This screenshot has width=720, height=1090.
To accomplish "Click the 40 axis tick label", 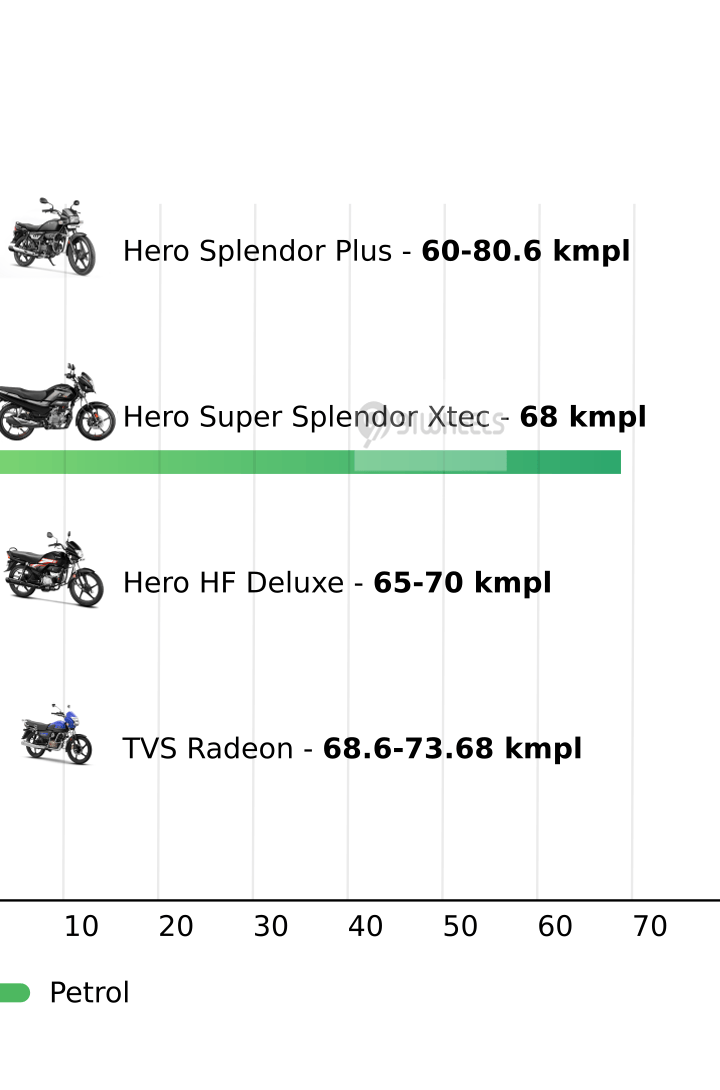I will click(366, 927).
